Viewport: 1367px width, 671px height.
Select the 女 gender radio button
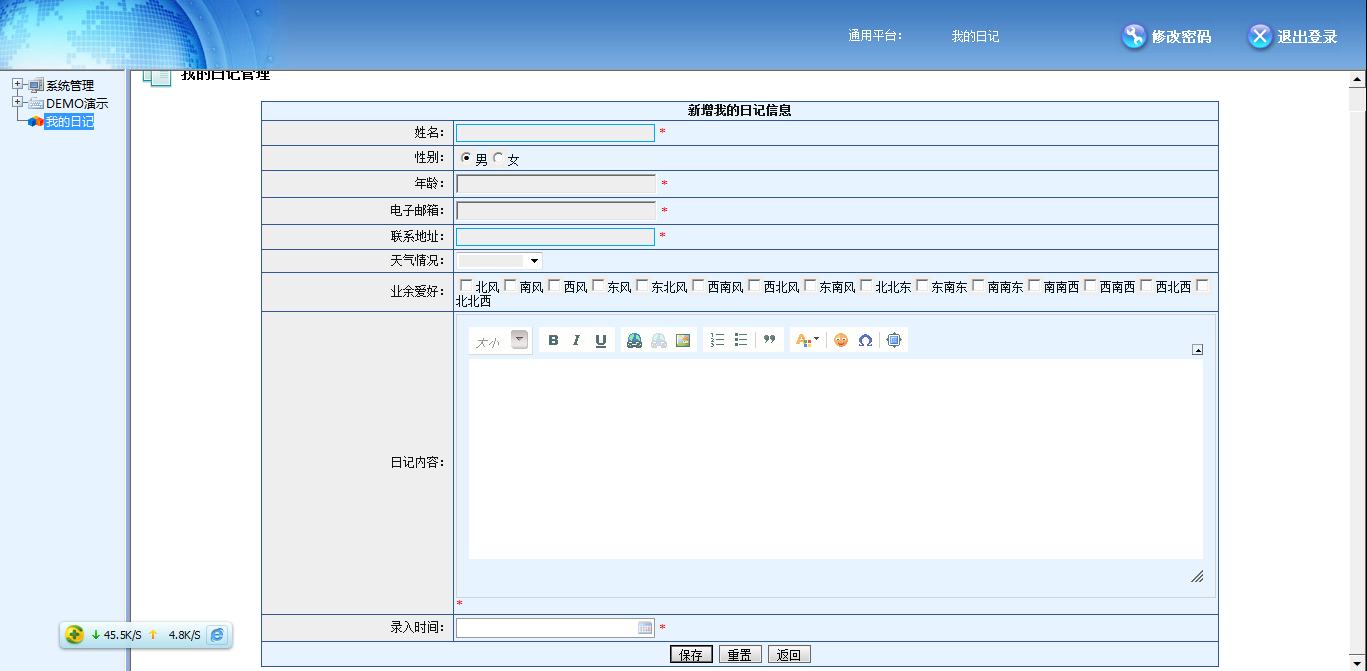(x=498, y=158)
